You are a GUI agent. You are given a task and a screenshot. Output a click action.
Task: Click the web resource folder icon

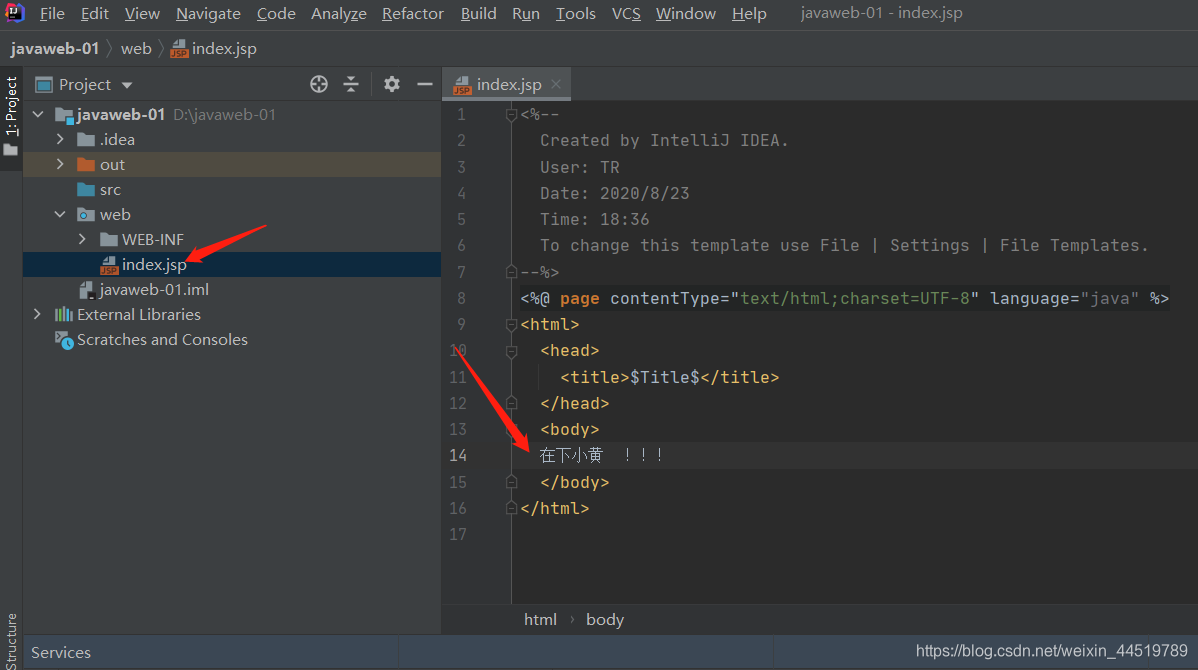point(86,215)
